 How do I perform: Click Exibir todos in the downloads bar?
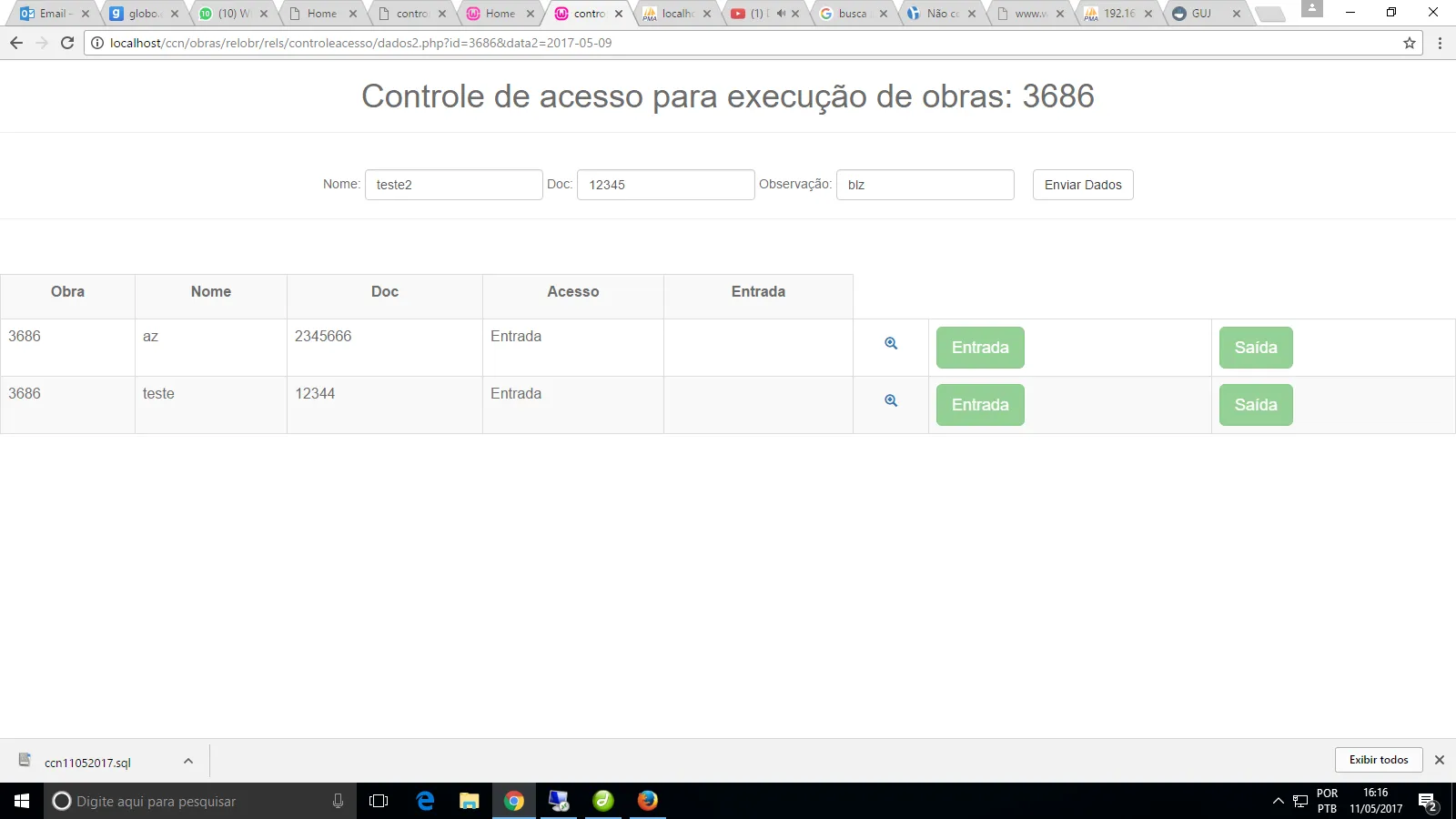click(x=1378, y=760)
